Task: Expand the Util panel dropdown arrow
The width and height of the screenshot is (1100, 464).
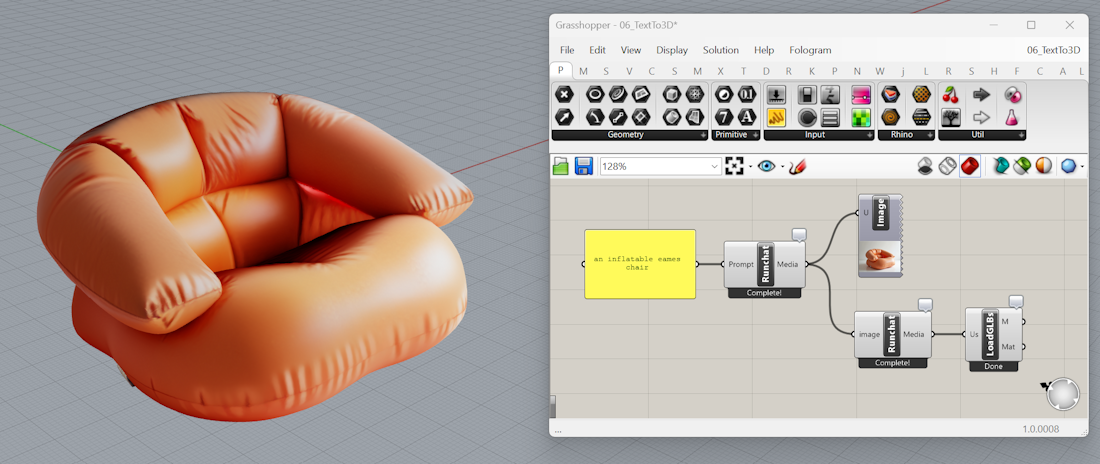Action: 1021,135
